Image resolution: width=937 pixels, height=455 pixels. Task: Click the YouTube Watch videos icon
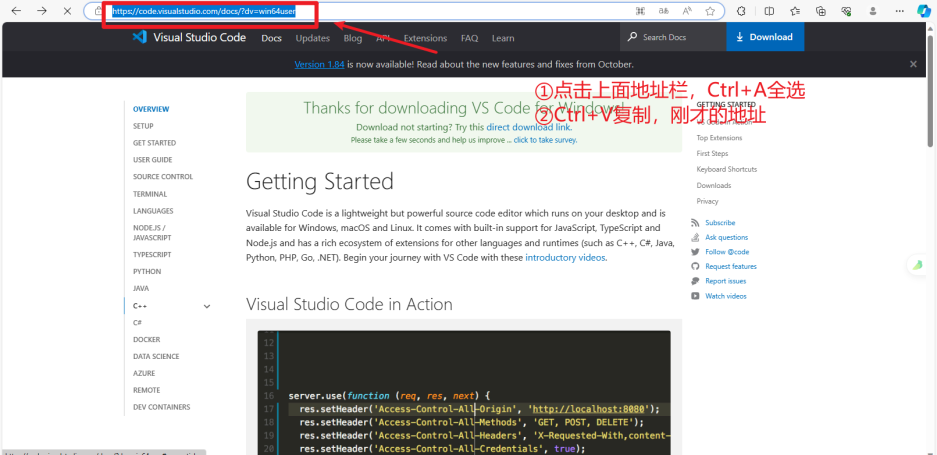(695, 296)
